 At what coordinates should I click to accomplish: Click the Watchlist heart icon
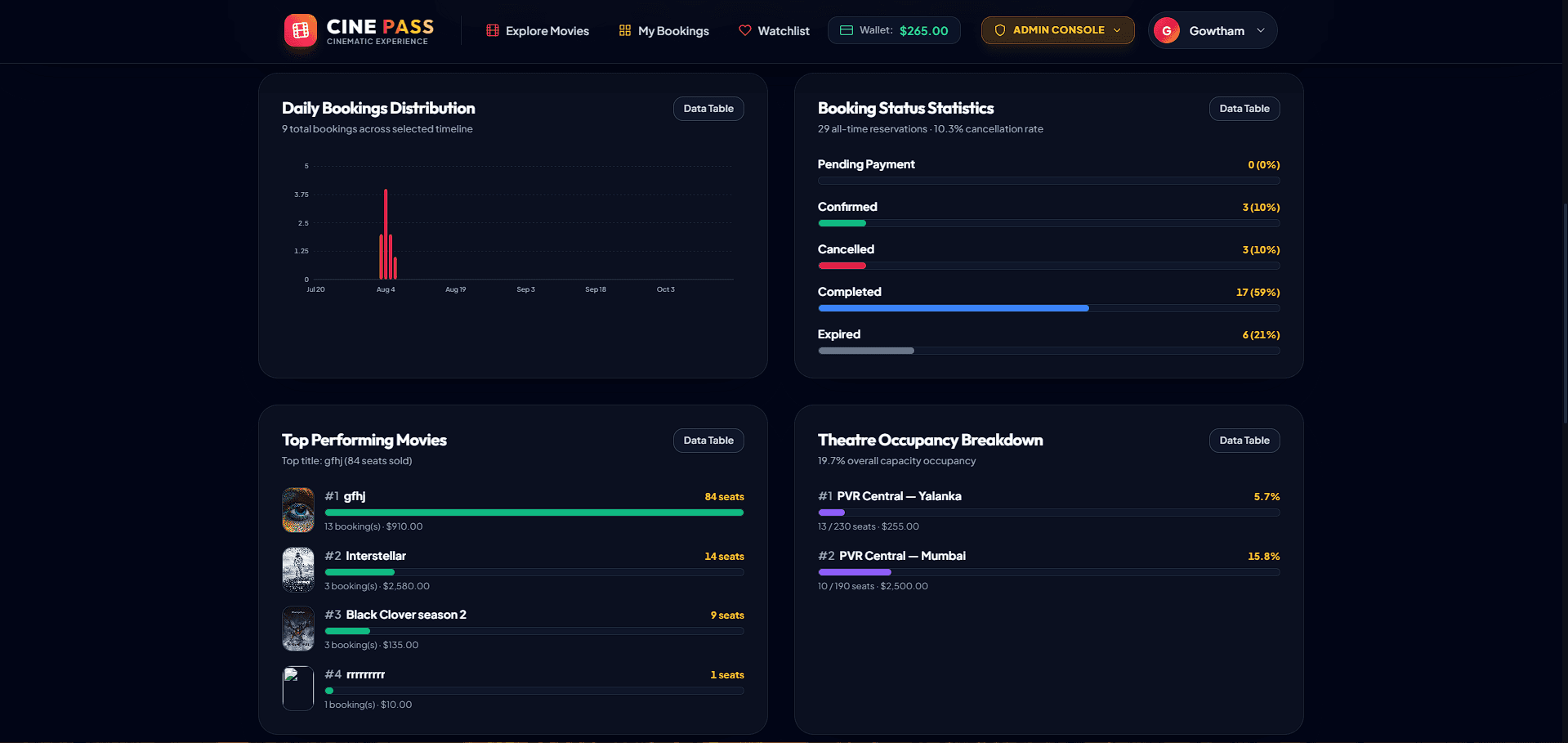[x=744, y=30]
